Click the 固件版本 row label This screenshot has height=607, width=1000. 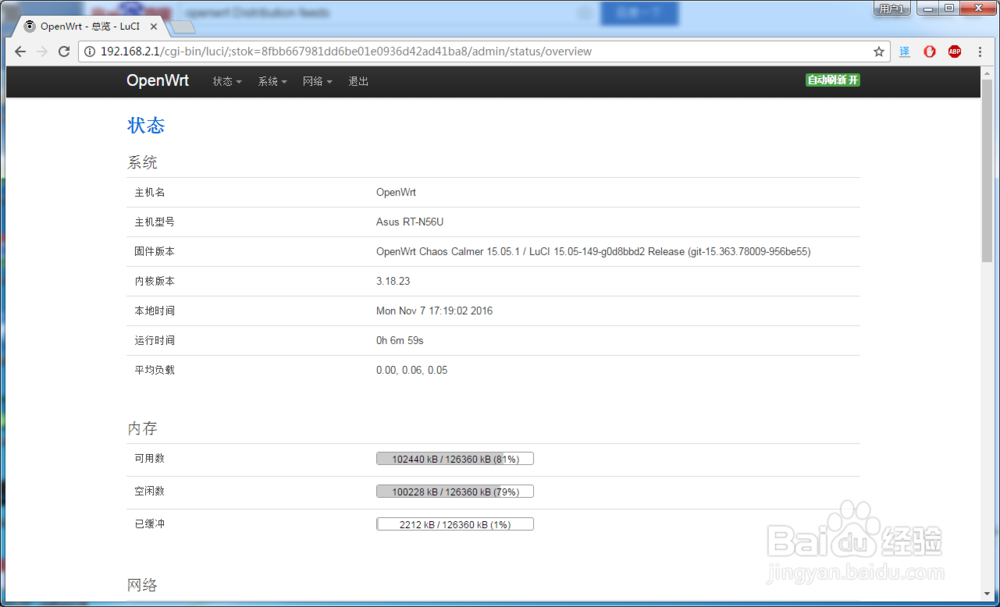[x=154, y=252]
